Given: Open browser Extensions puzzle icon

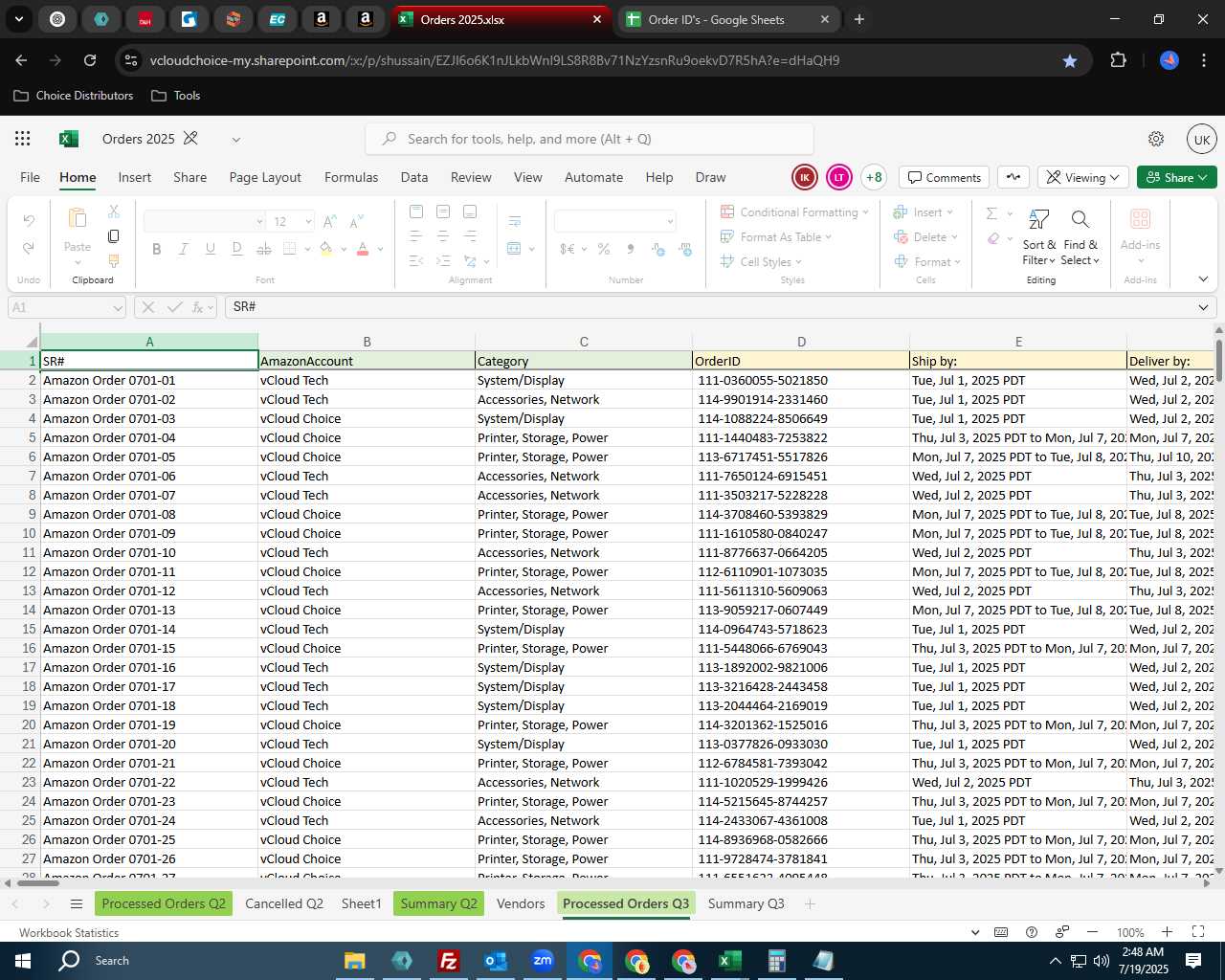Looking at the screenshot, I should 1118,60.
